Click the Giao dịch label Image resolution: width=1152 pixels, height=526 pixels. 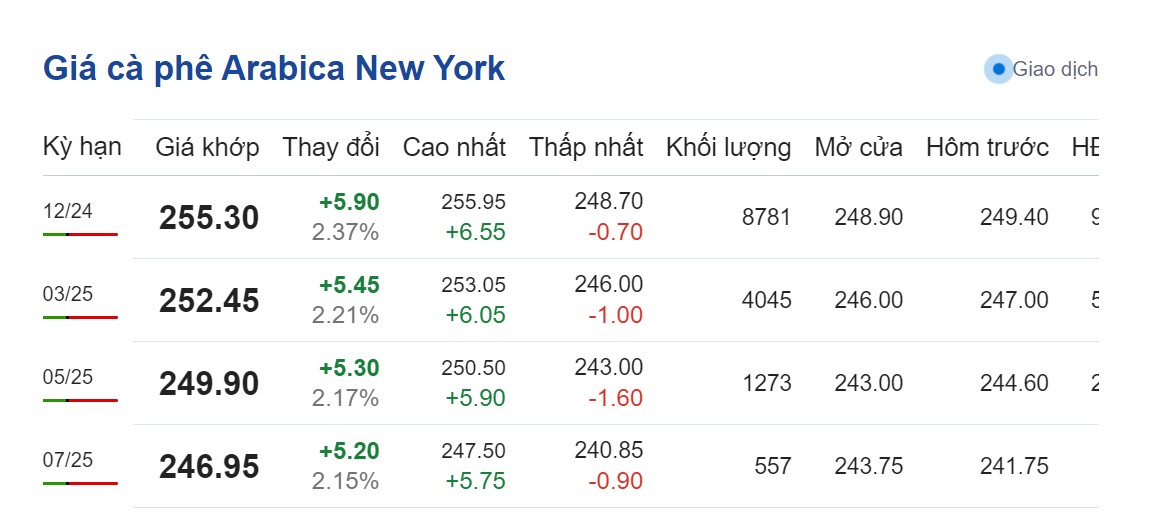[x=1055, y=69]
